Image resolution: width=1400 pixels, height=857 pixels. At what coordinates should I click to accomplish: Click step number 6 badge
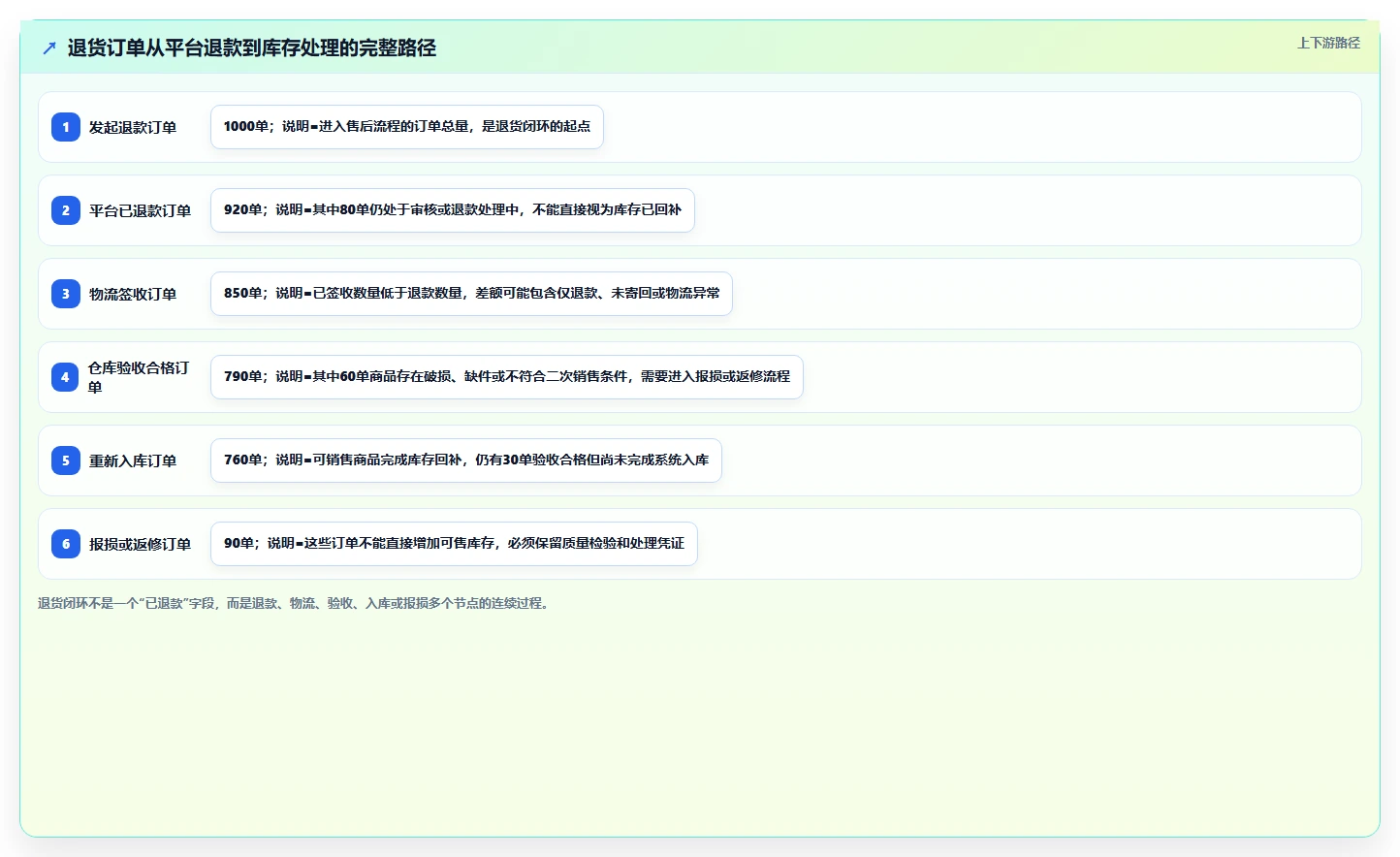(x=66, y=544)
